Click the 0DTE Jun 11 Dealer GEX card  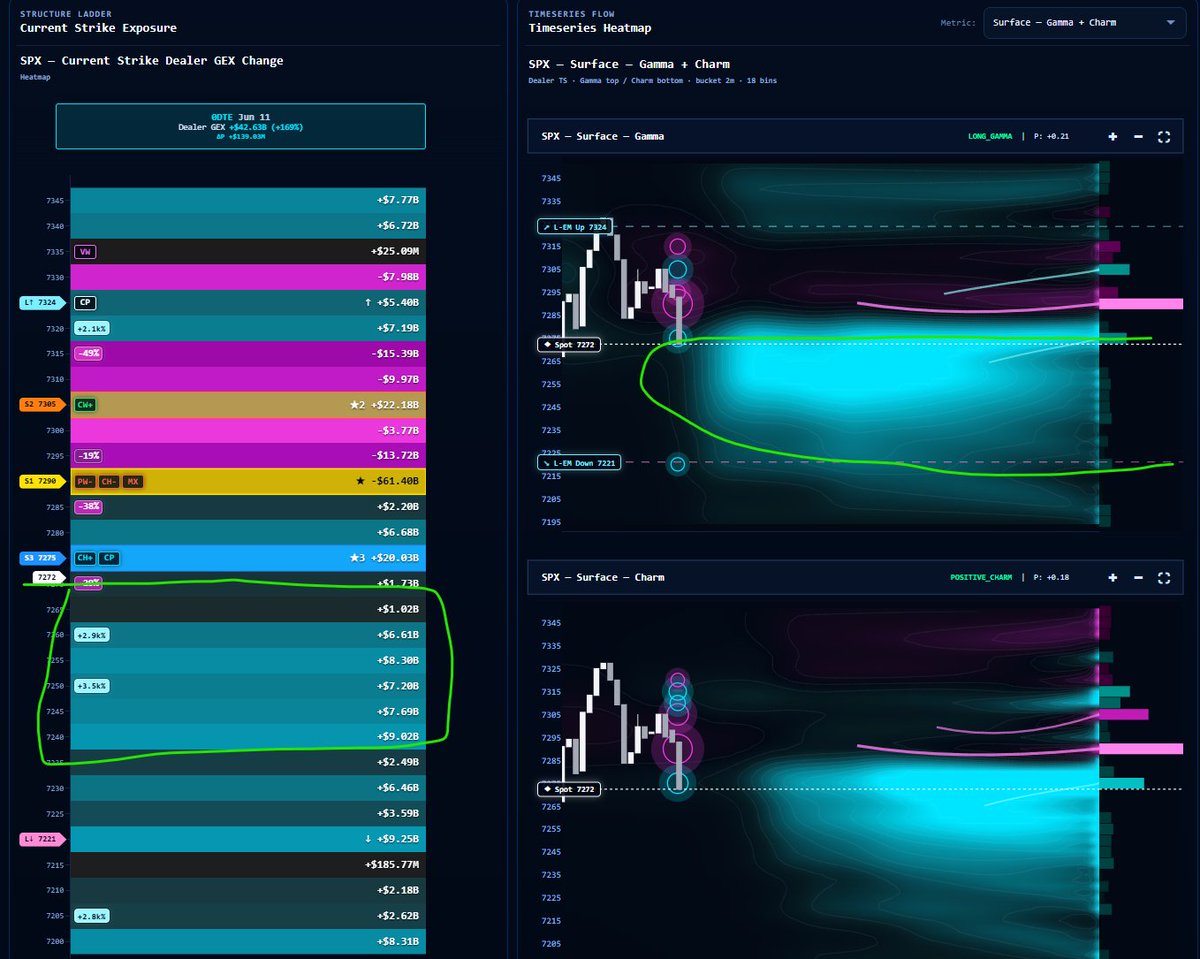tap(240, 126)
